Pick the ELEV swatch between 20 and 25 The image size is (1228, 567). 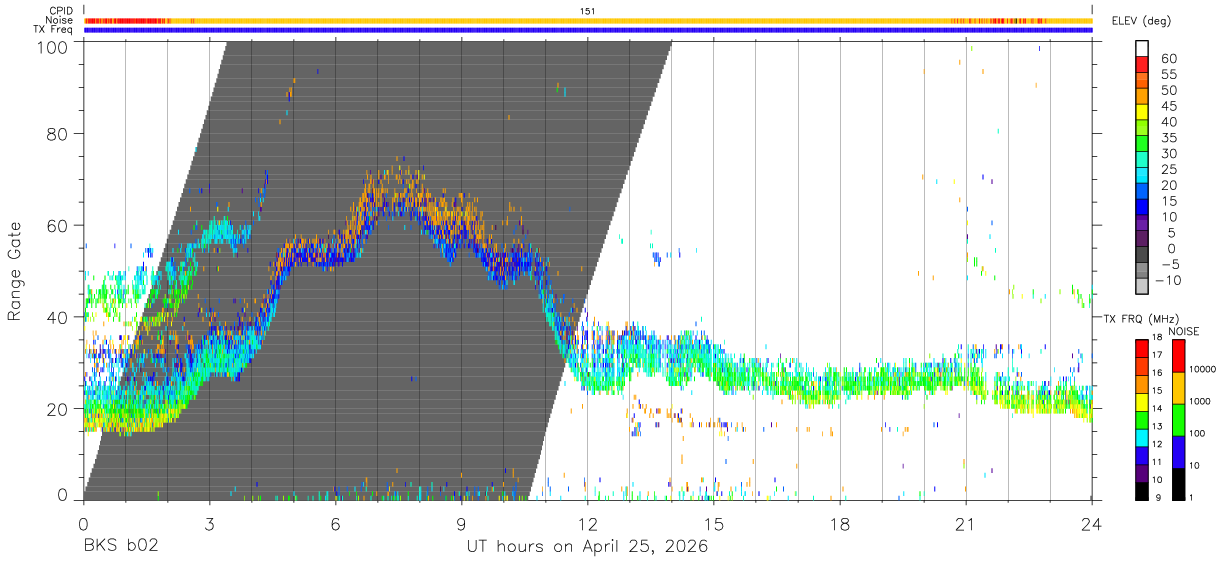click(x=1142, y=177)
